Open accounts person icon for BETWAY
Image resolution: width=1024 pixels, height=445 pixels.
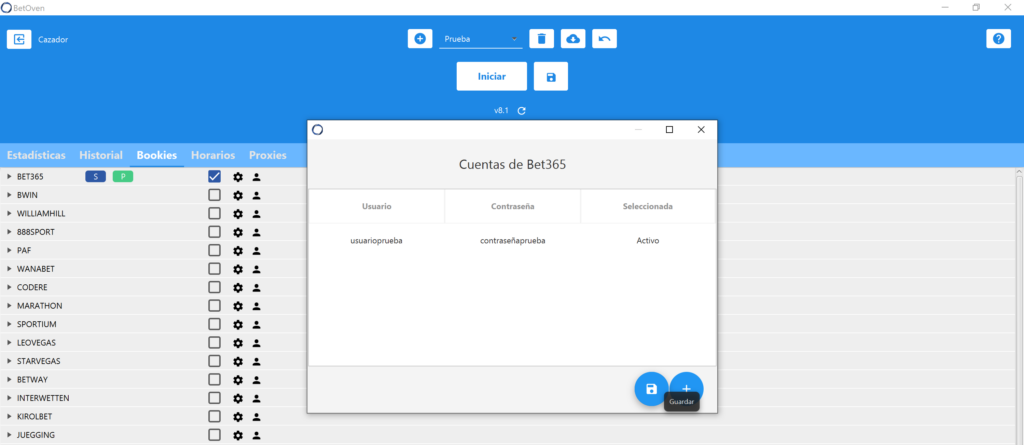click(x=257, y=380)
